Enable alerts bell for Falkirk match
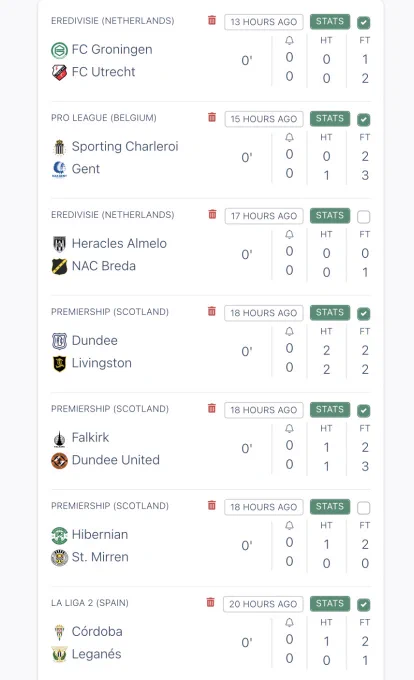Screen dimensions: 414x680 coord(289,429)
